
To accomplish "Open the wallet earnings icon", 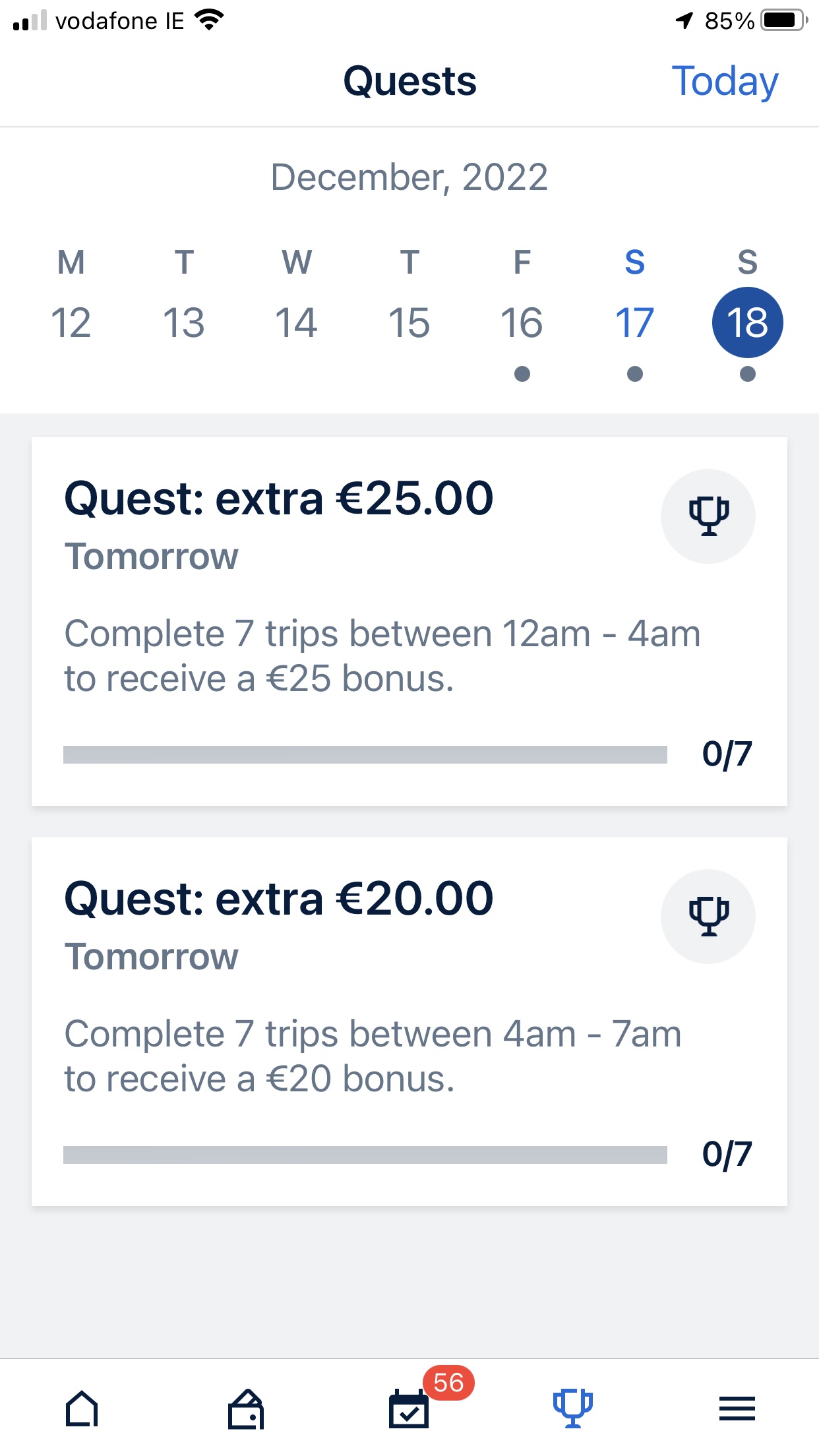I will click(246, 1409).
